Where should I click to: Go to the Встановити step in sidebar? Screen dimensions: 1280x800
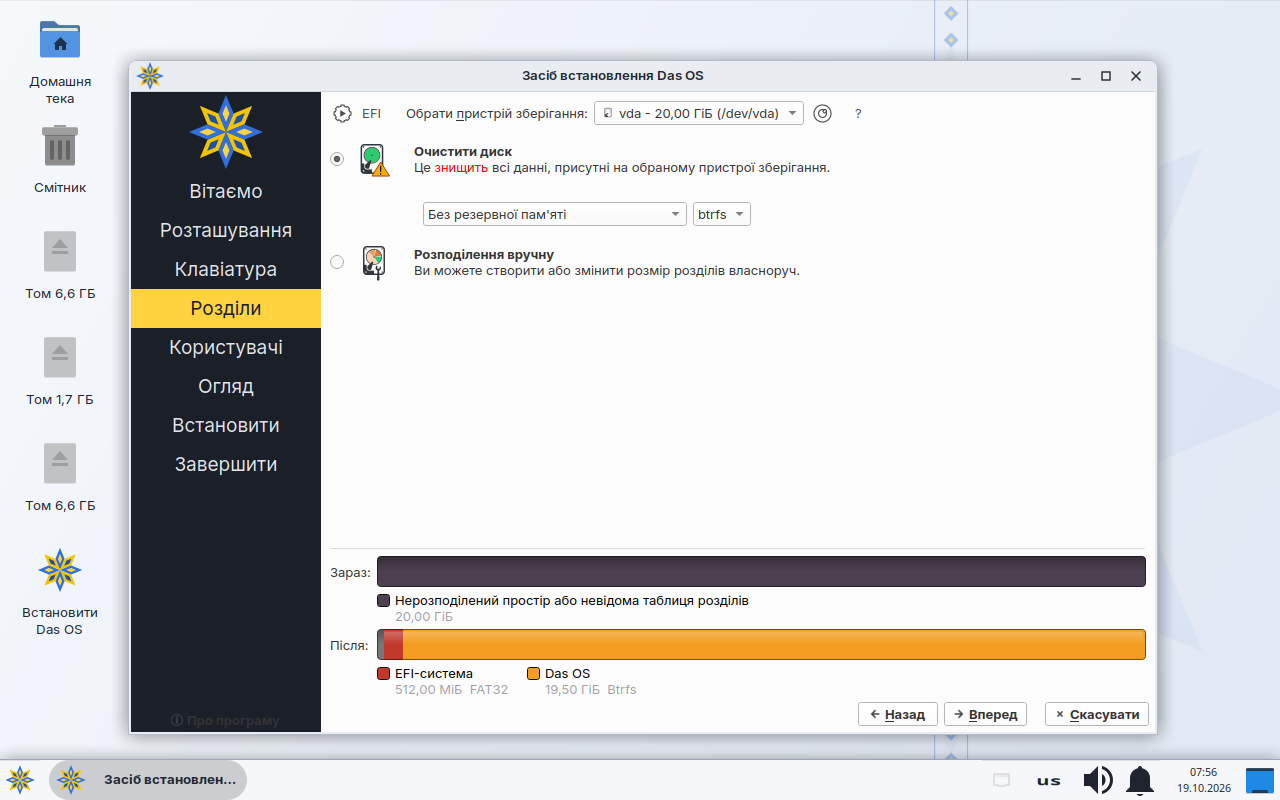(x=226, y=425)
